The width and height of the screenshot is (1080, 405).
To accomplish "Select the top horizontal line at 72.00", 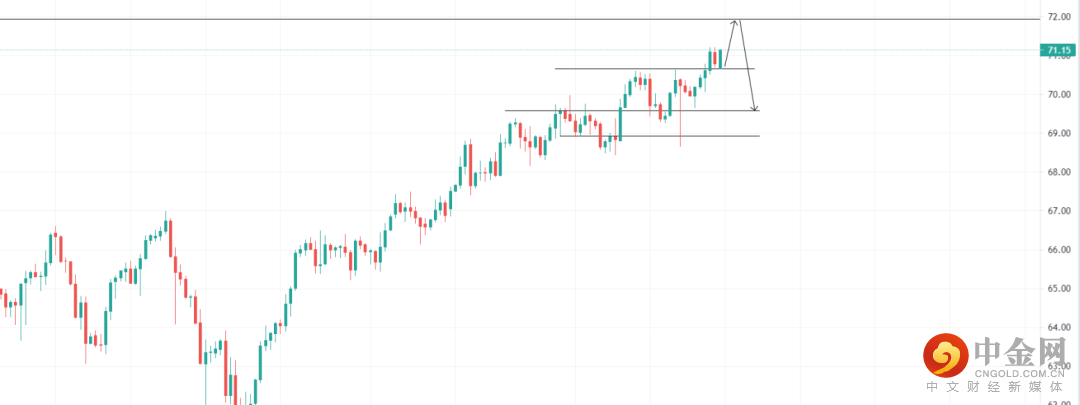I will [400, 19].
